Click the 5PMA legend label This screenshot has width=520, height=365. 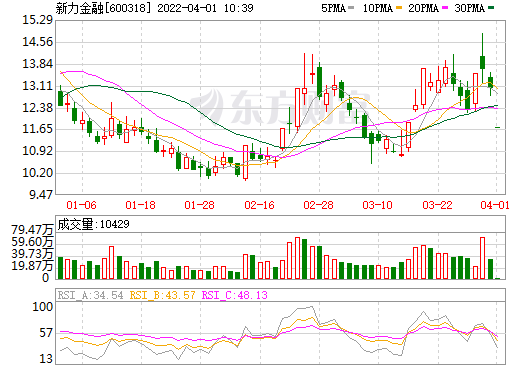(333, 8)
